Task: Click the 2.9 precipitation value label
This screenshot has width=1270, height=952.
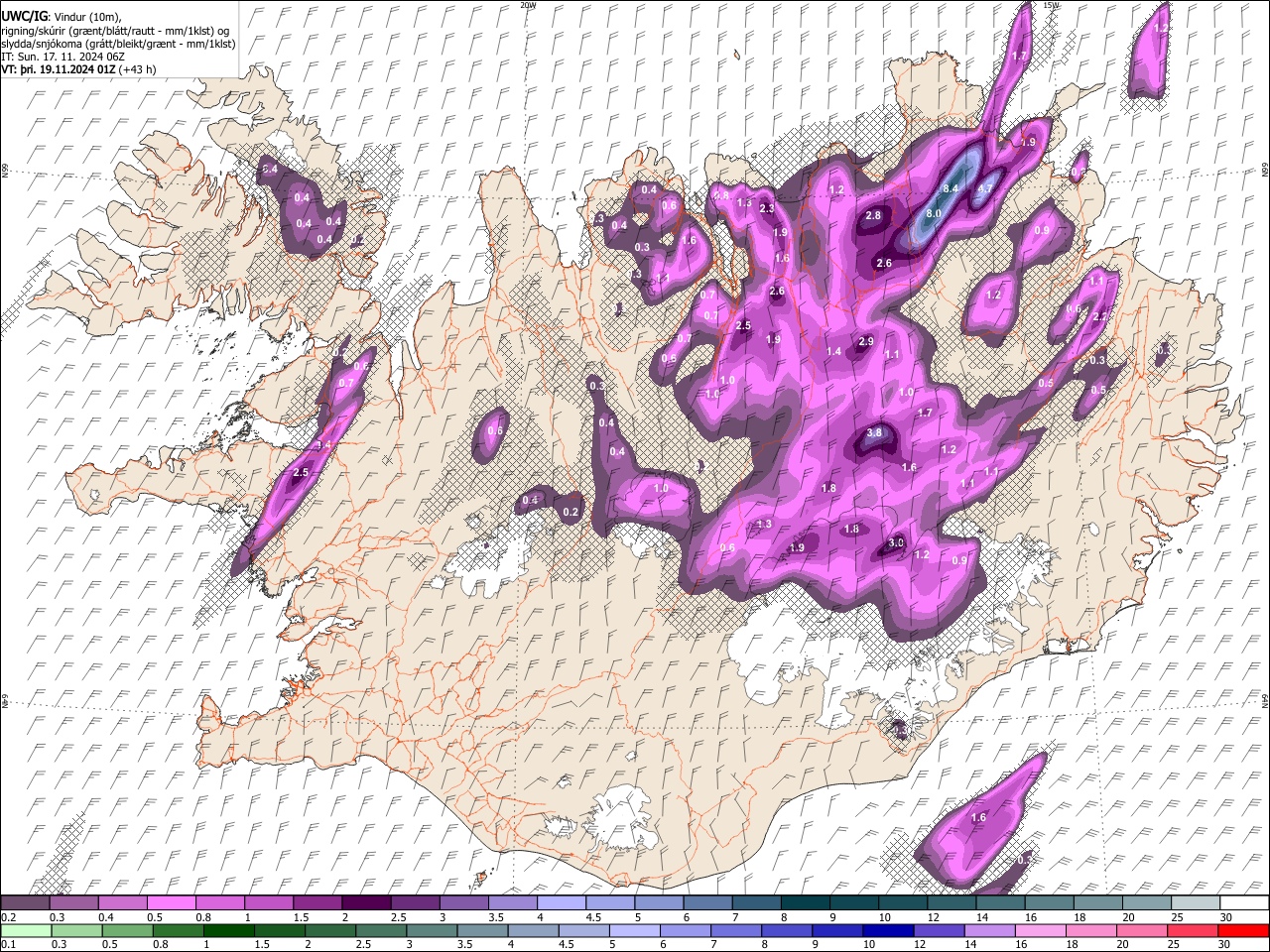Action: tap(866, 341)
